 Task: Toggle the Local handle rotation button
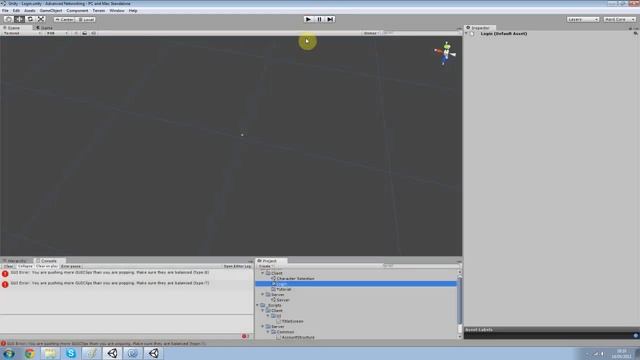[86, 19]
